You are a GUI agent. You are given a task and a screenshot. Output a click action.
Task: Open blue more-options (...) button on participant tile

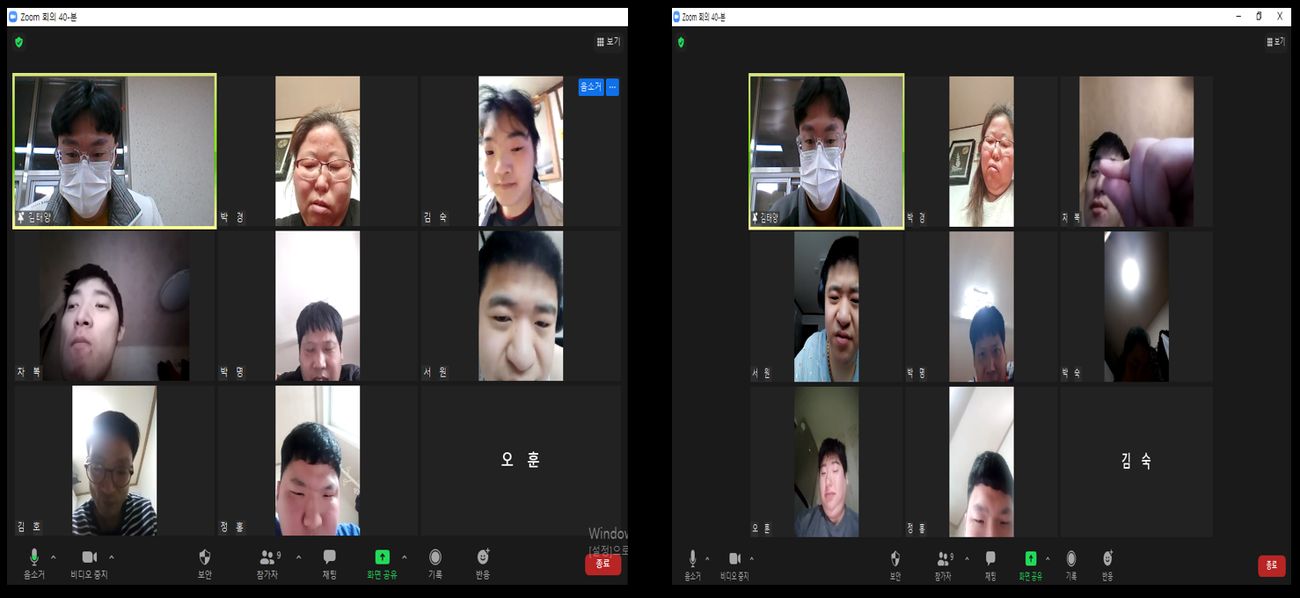point(612,87)
